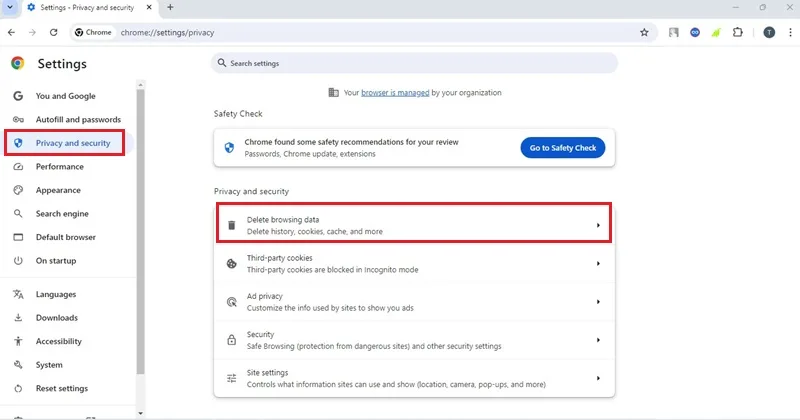This screenshot has width=800, height=420.
Task: Click sidebar scrollbar up arrow
Action: click(x=141, y=85)
